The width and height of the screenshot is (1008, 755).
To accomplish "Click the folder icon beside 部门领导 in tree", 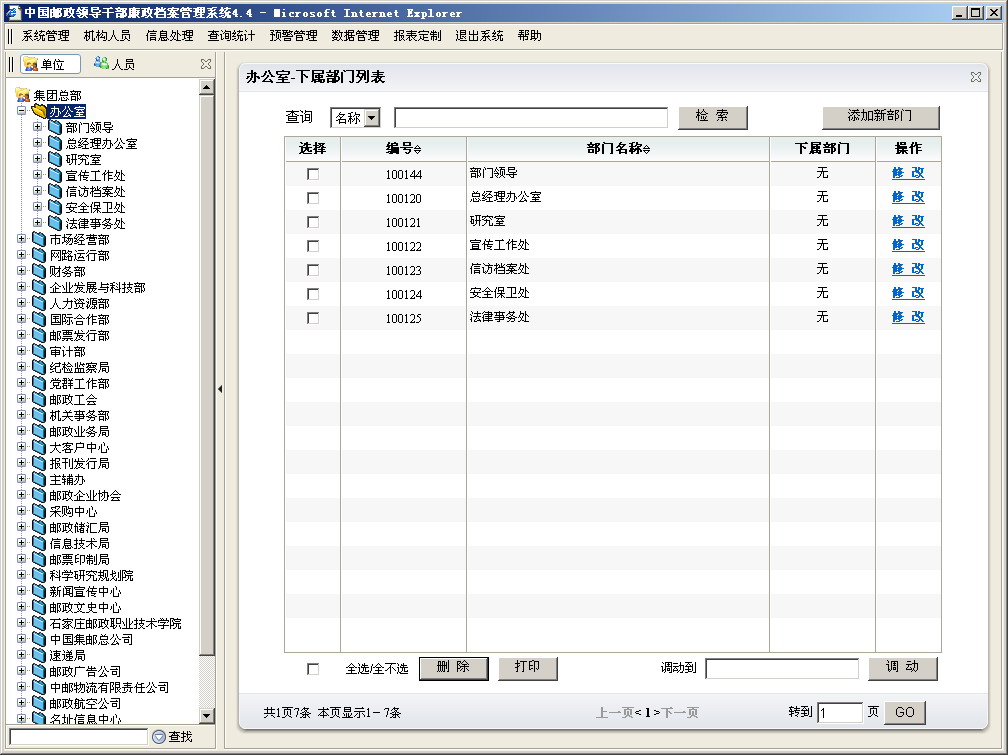I will 55,127.
